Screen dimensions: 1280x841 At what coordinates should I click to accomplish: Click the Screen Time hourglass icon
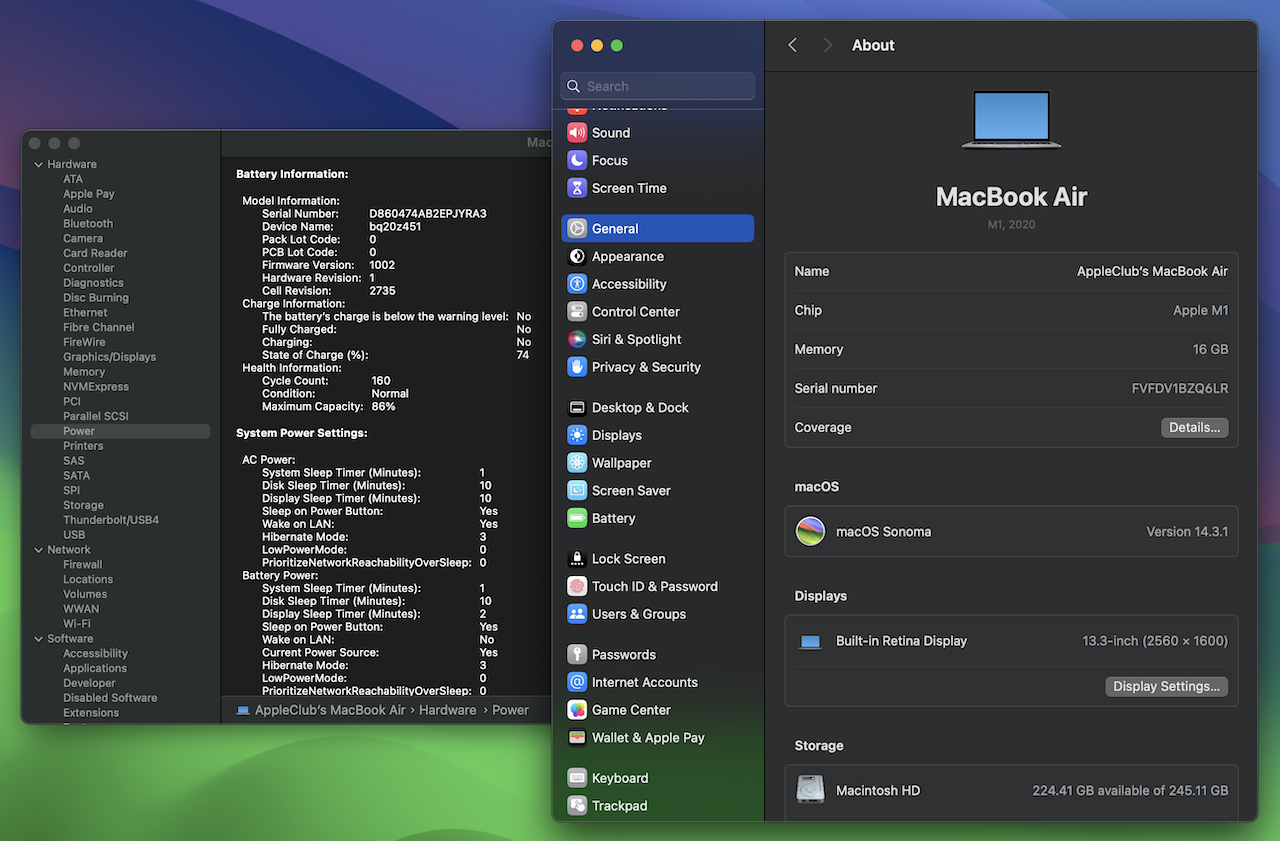(x=577, y=188)
